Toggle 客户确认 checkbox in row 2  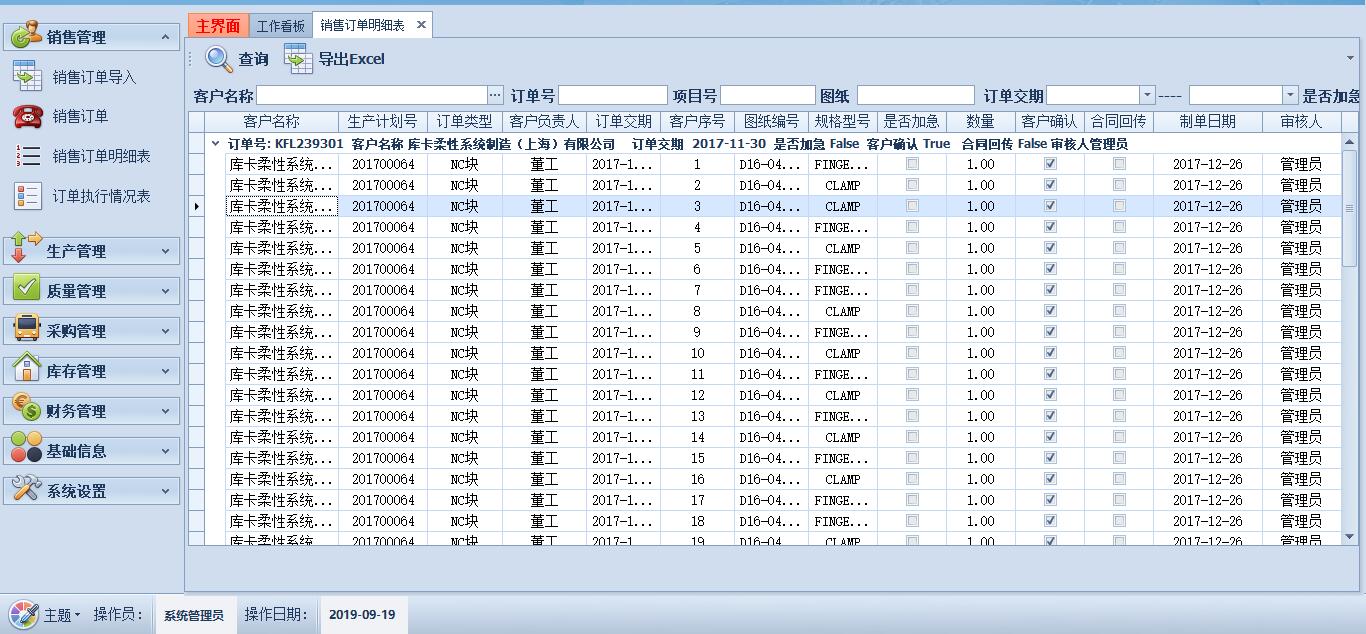click(x=1050, y=184)
